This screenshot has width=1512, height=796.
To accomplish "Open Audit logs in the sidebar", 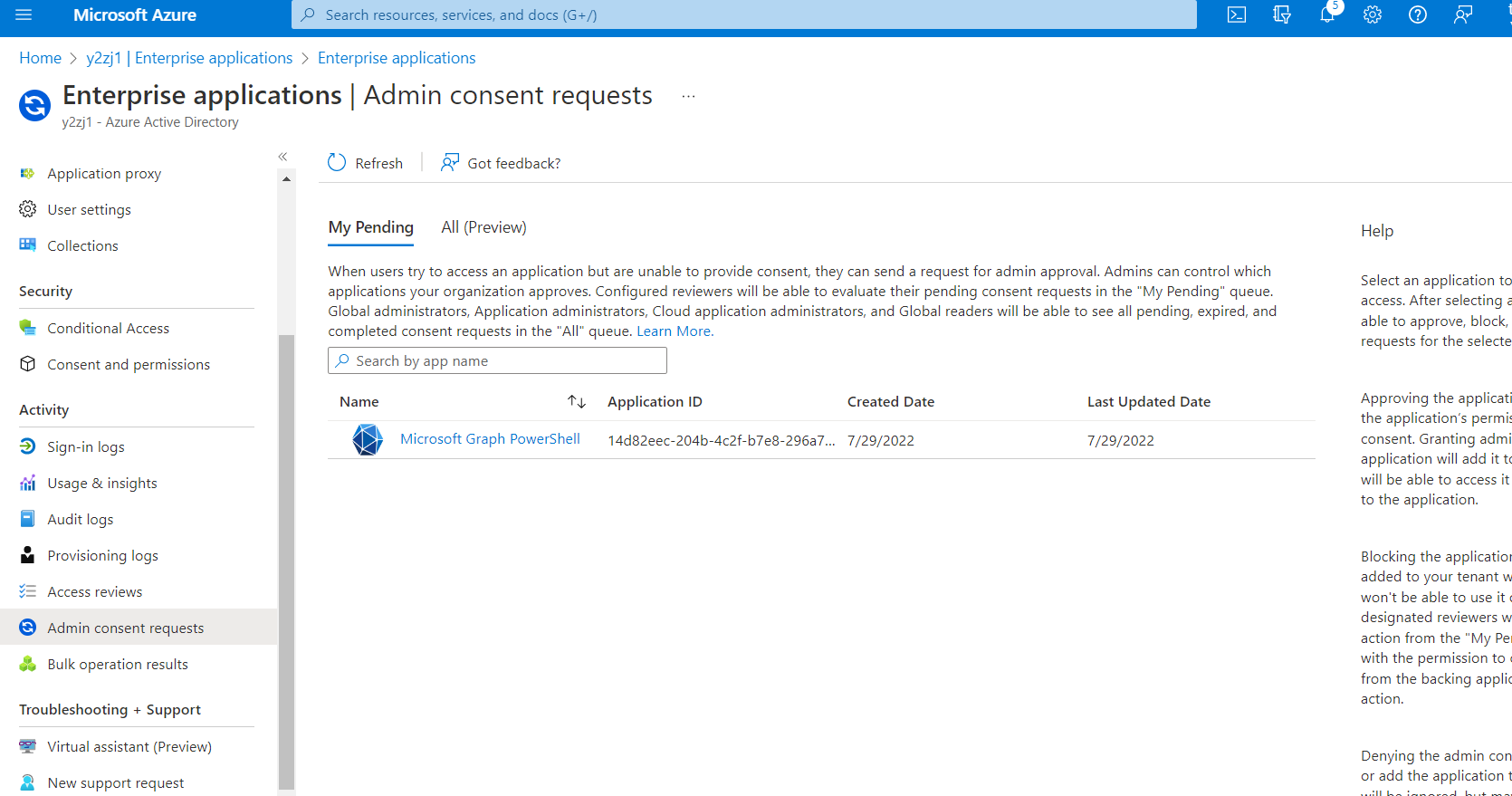I will coord(81,519).
